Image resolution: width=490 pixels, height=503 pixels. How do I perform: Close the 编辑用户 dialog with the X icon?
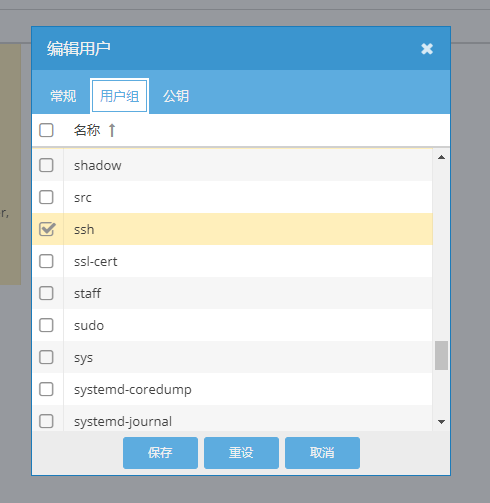[427, 49]
